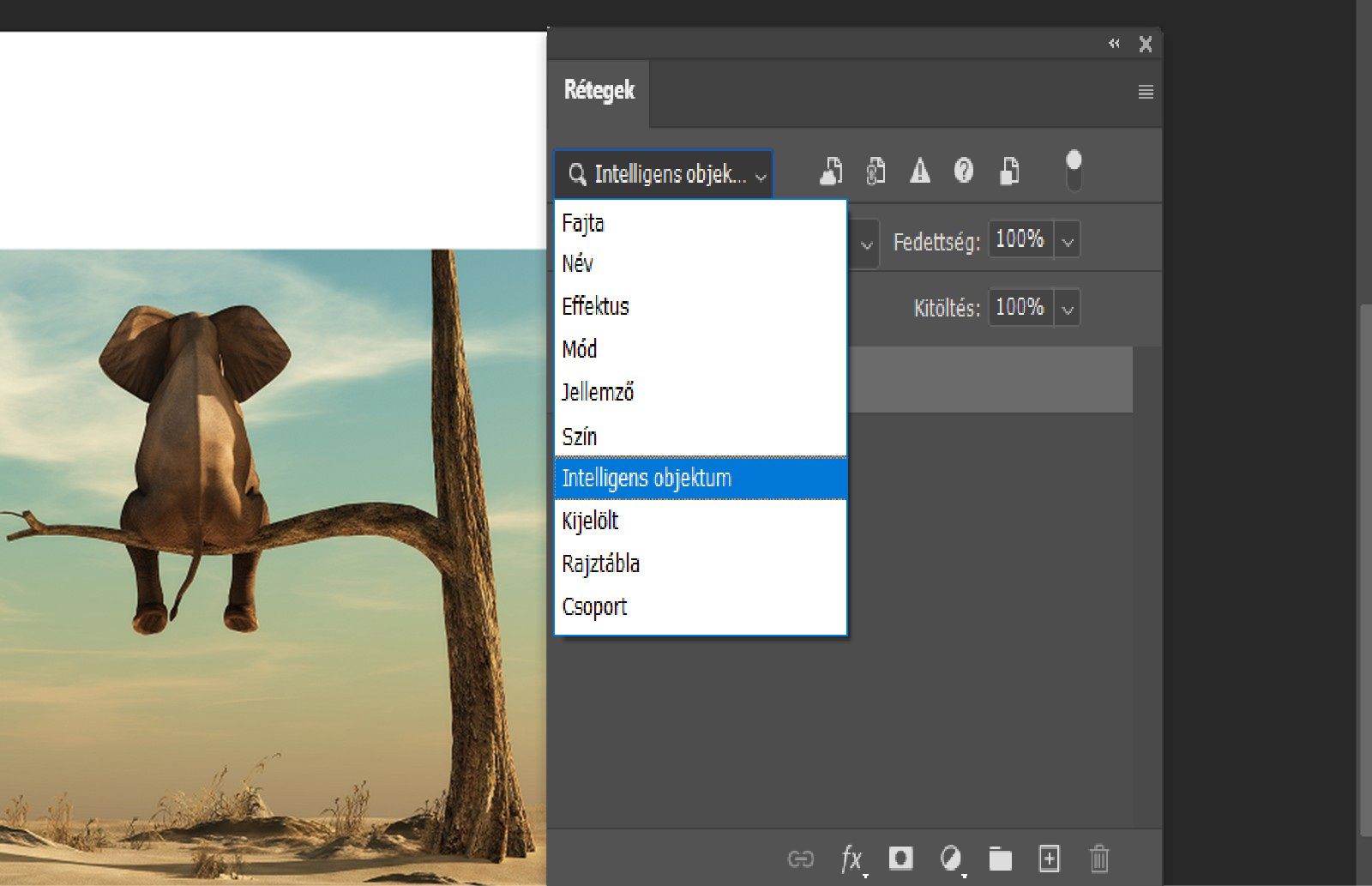Filter for up-to-date linked smart objects
Image resolution: width=1372 pixels, height=886 pixels.
tap(830, 171)
